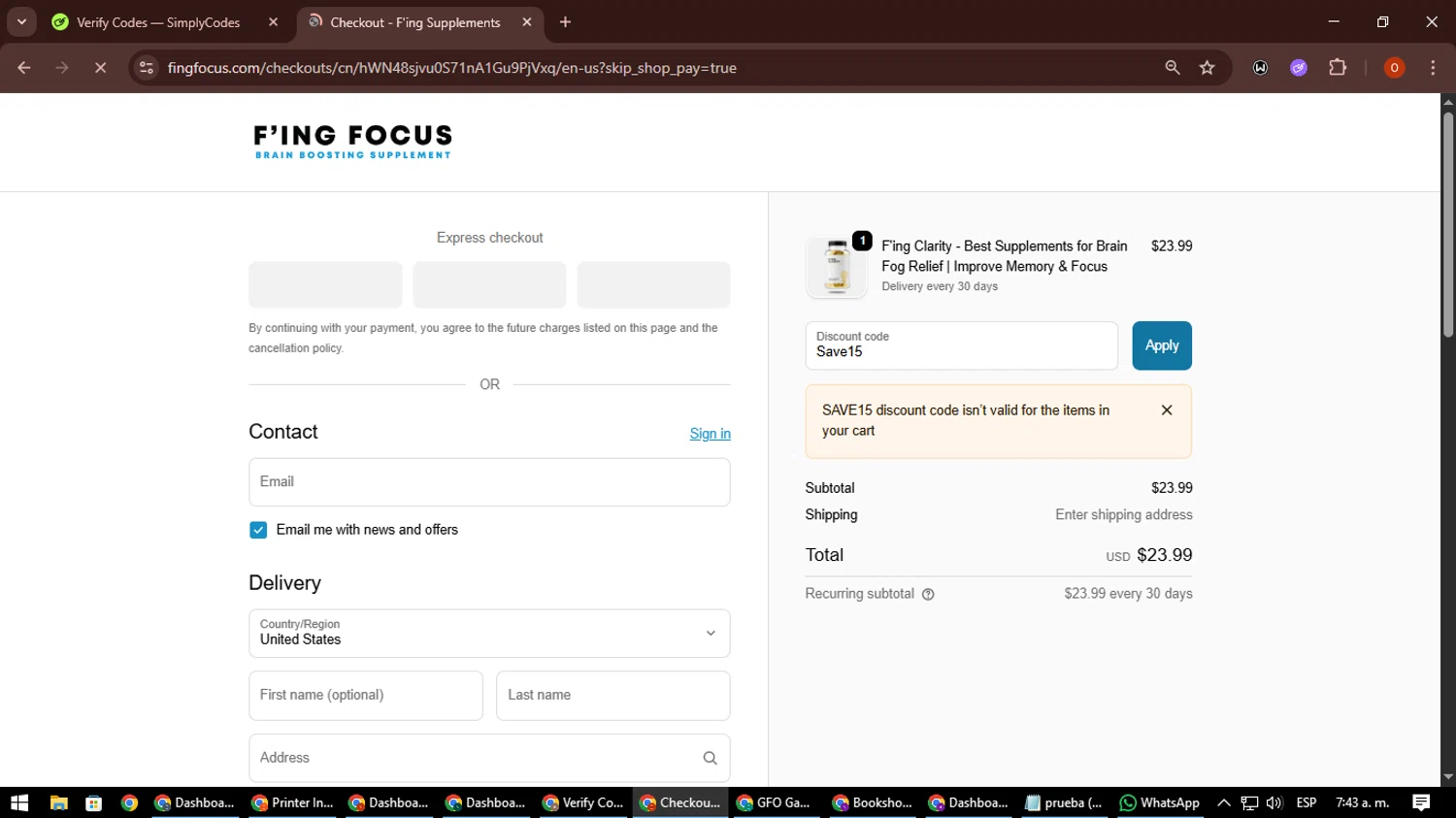Screen dimensions: 1456x818
Task: Open Microsoft Store from taskbar
Action: 94,802
